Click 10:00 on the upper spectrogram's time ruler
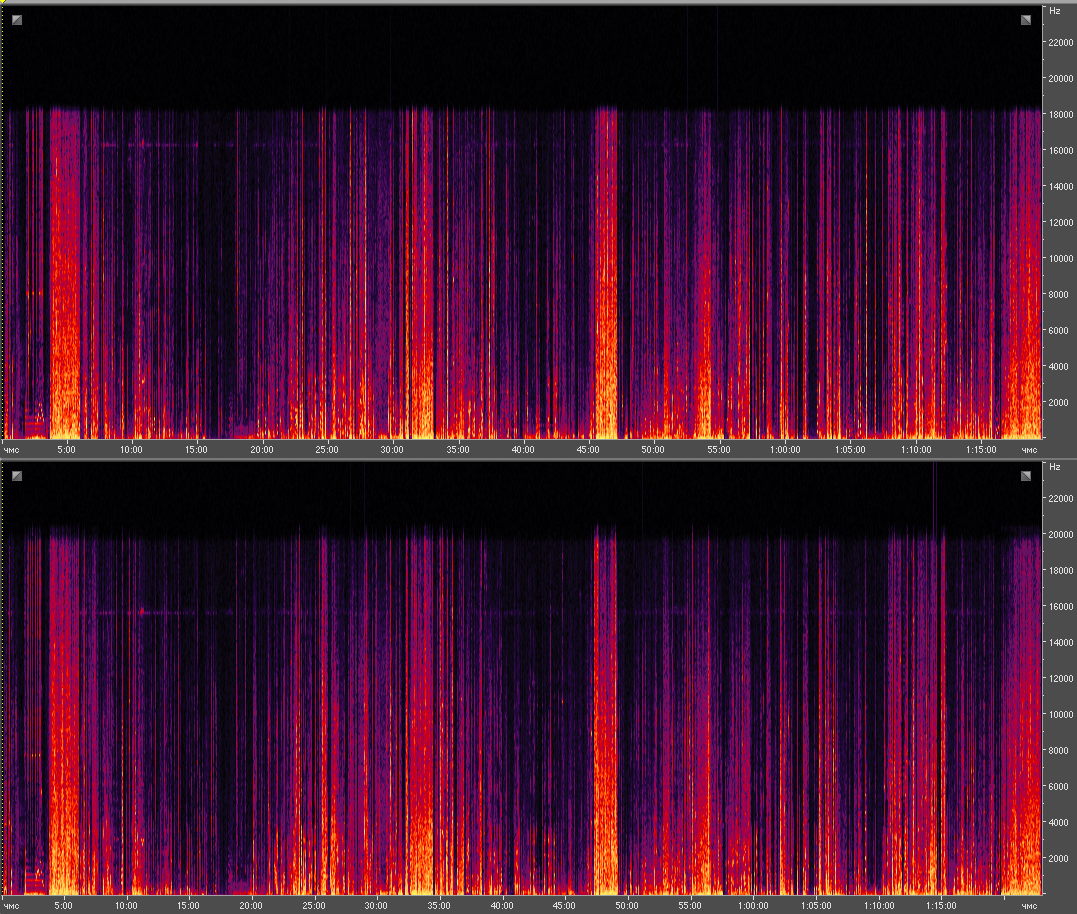This screenshot has width=1077, height=914. (131, 450)
